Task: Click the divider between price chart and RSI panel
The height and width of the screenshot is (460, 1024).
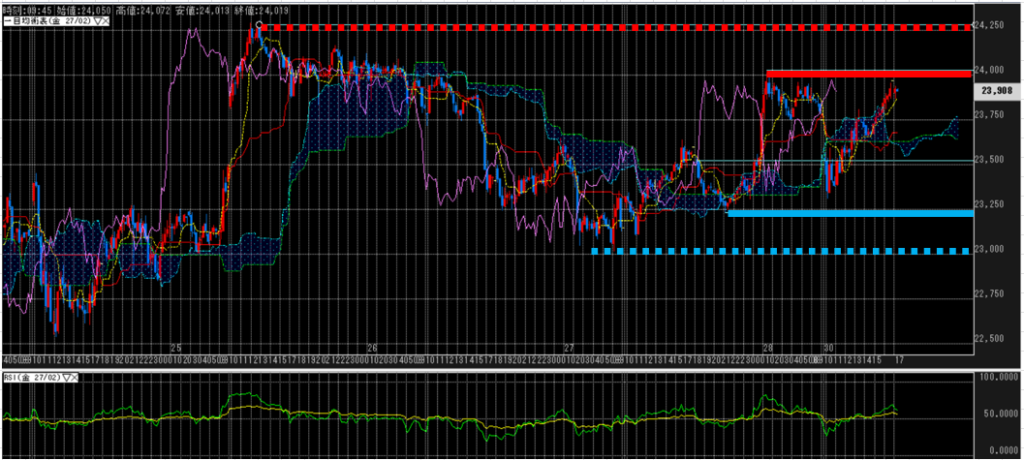Action: pyautogui.click(x=500, y=368)
